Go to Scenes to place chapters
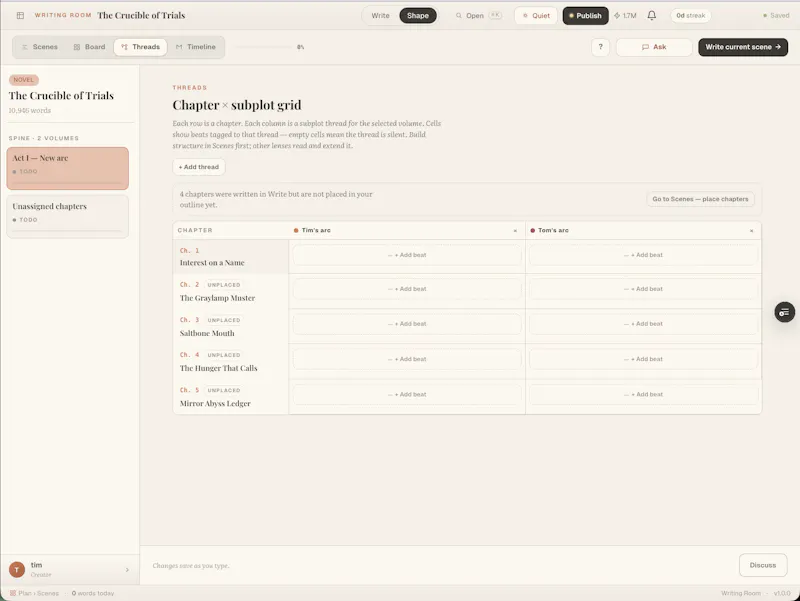Image resolution: width=800 pixels, height=601 pixels. coord(700,199)
